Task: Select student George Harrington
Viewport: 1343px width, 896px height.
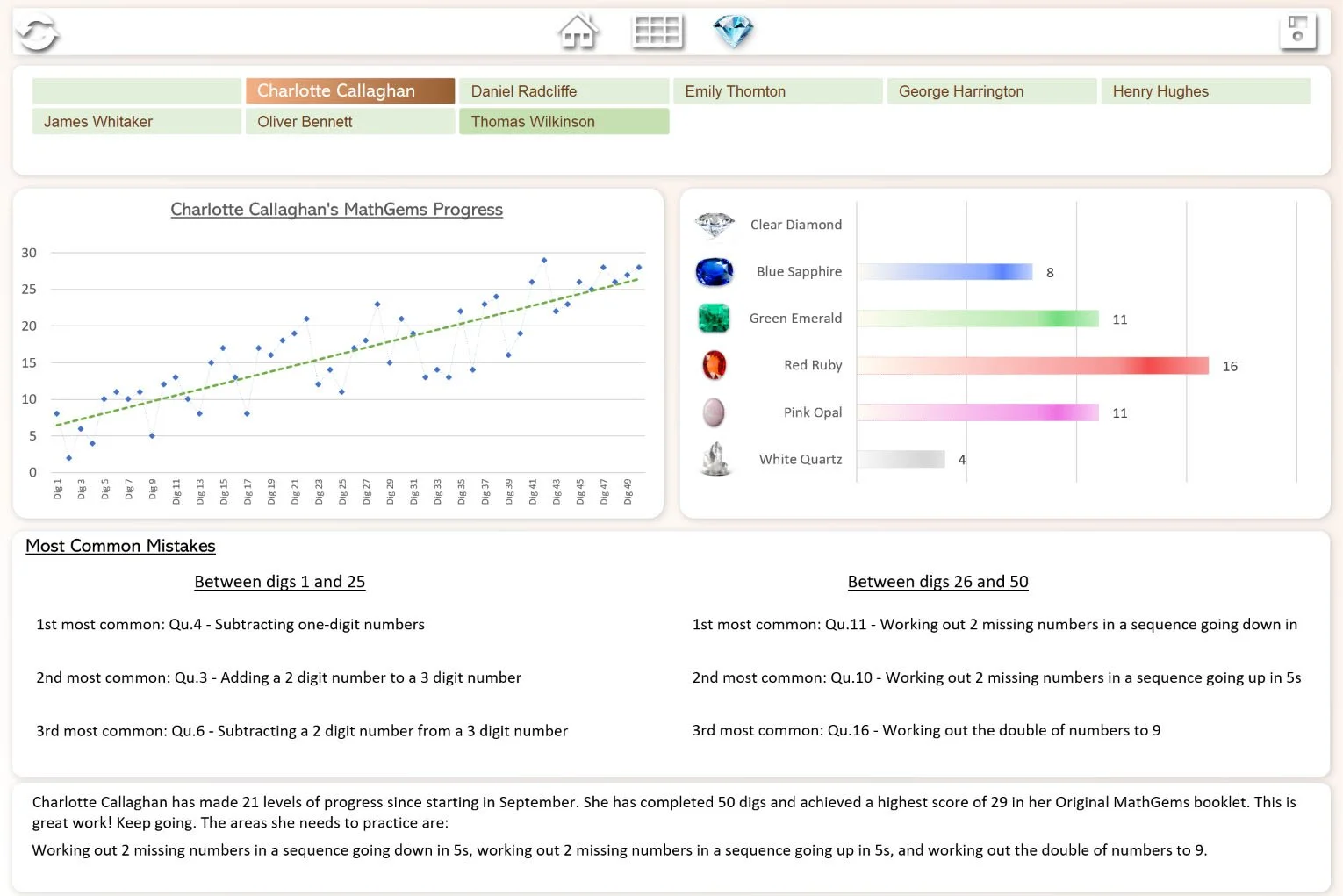Action: tap(992, 91)
